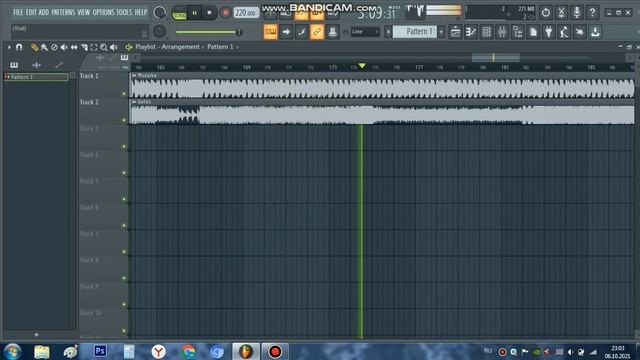
Task: Open the Browser panel from toolbar
Action: pos(518,32)
